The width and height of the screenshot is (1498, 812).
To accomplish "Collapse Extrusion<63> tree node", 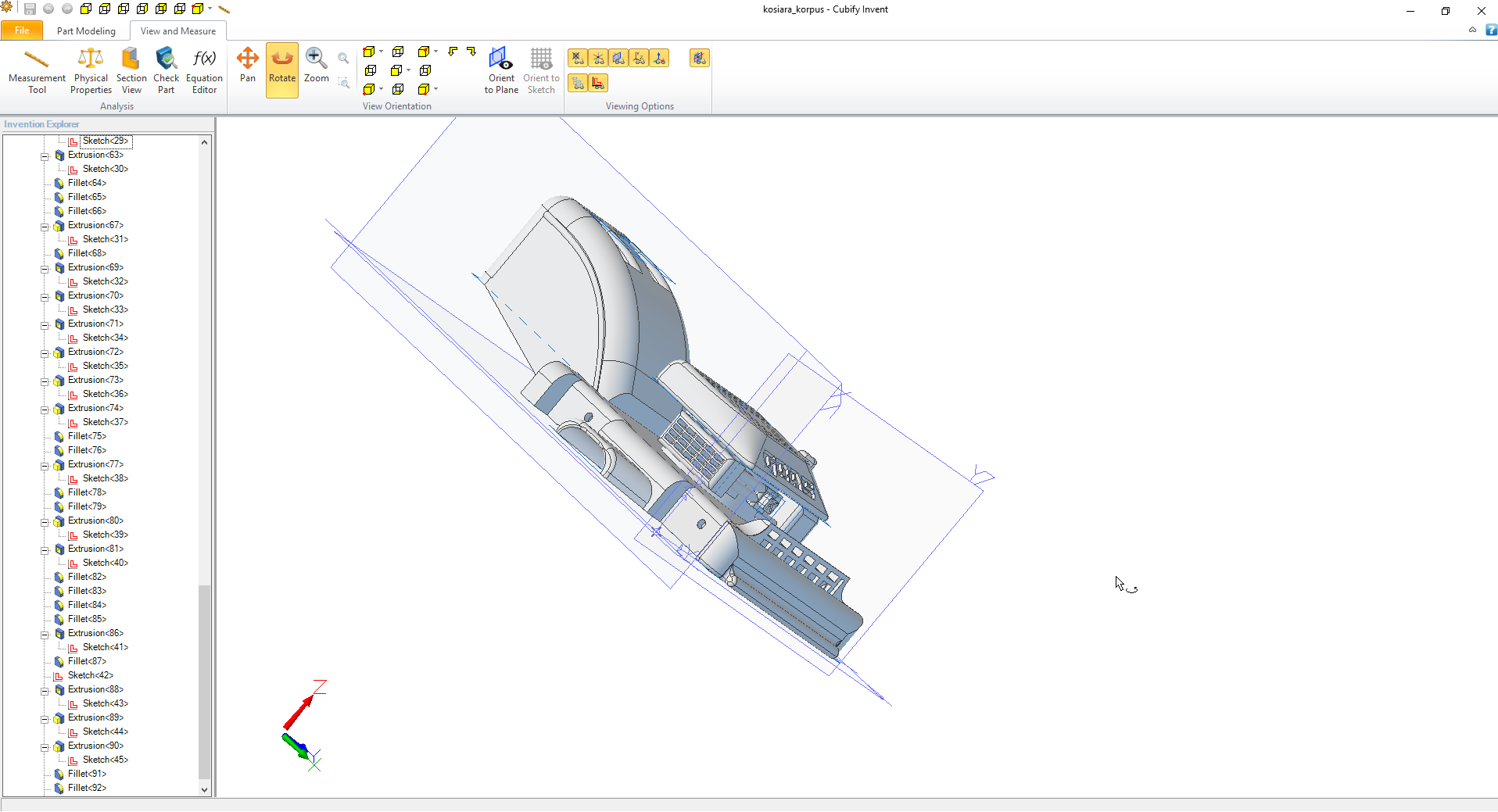I will pos(45,156).
